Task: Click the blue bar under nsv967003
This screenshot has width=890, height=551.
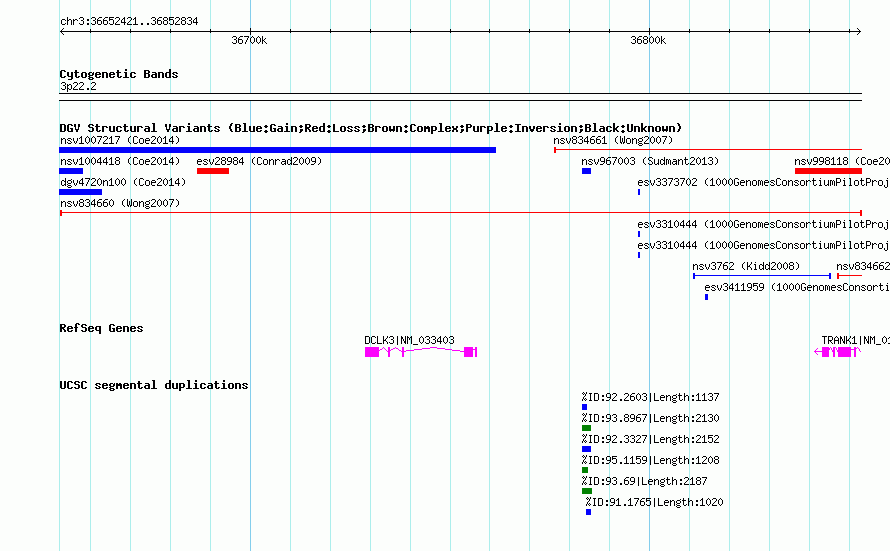Action: [586, 171]
